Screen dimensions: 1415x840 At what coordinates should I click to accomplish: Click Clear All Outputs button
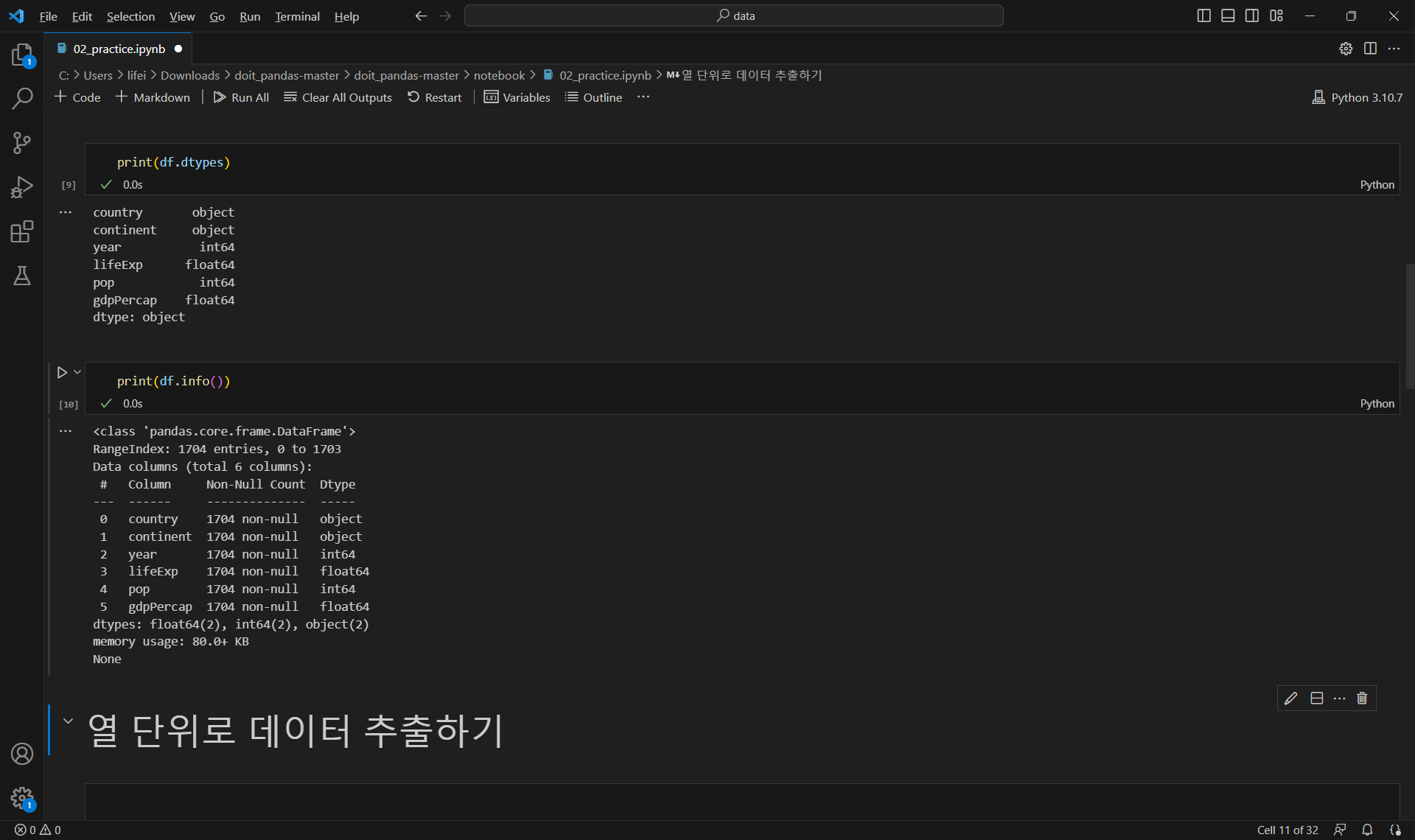coord(338,97)
